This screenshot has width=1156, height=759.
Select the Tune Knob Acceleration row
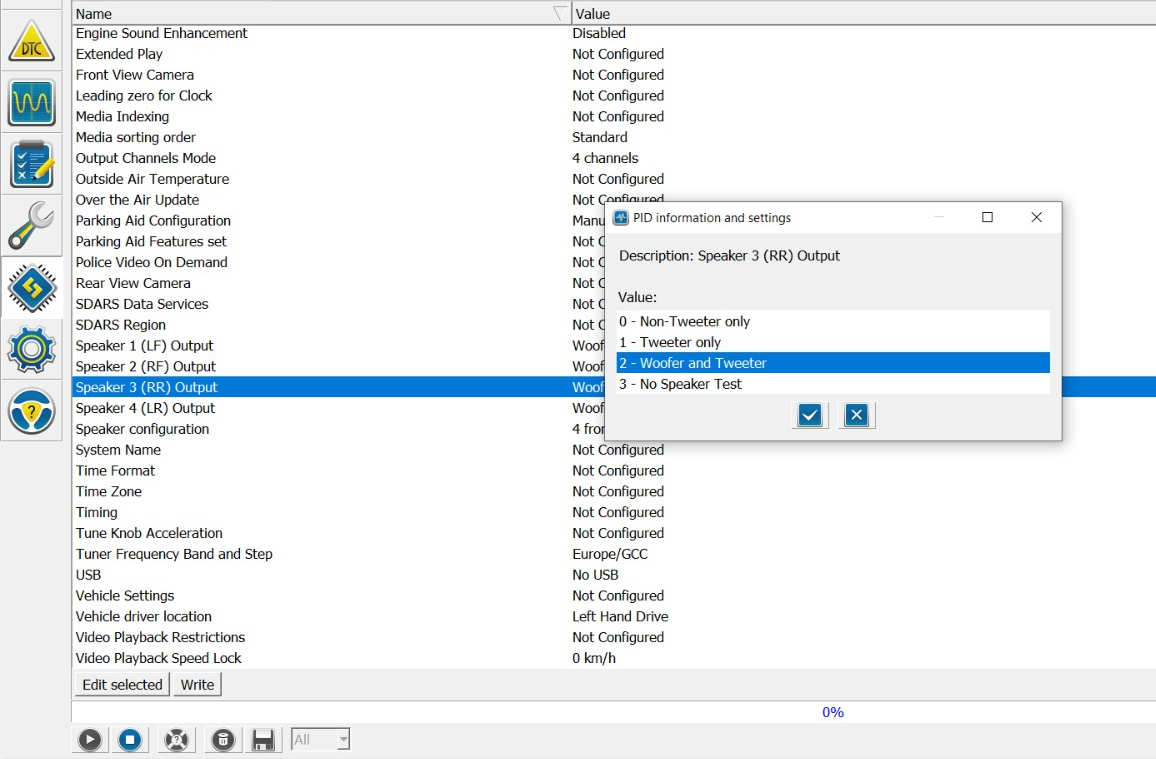pos(614,533)
